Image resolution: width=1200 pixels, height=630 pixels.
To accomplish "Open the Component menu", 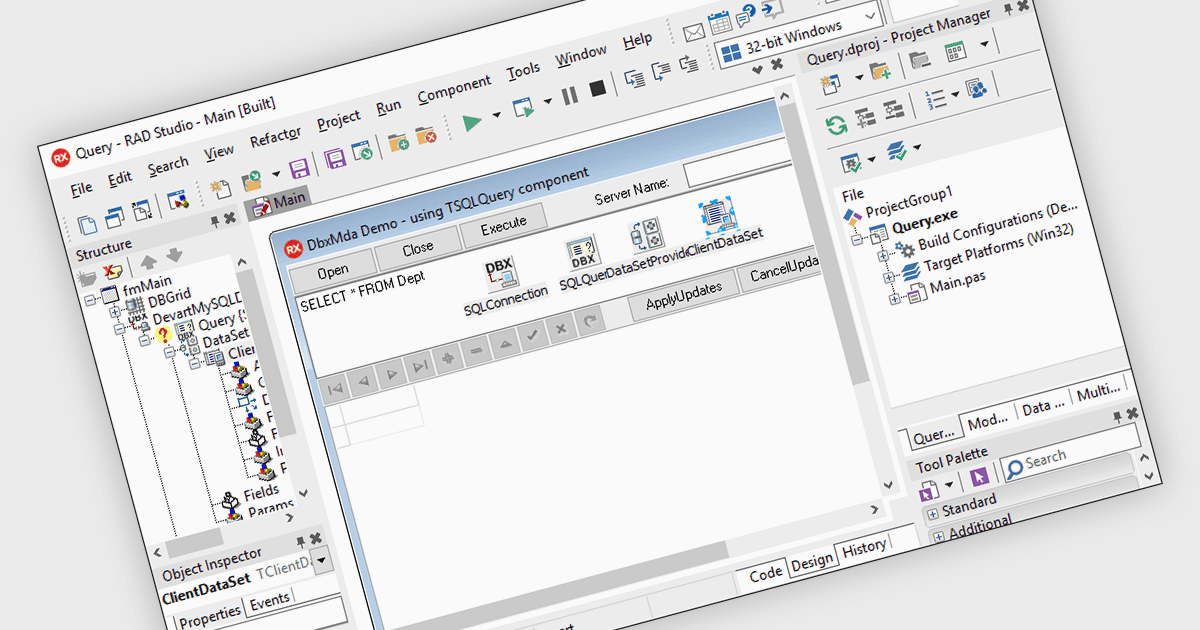I will [x=454, y=90].
